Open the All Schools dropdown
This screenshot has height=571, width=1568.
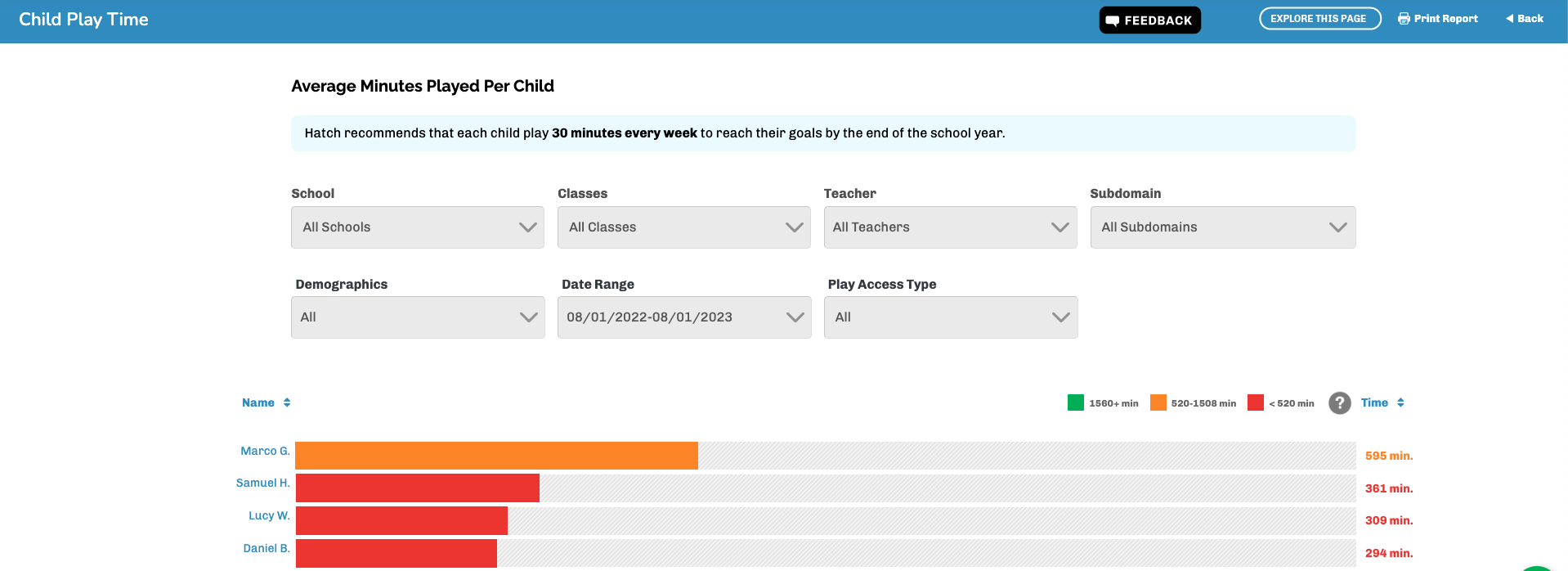click(417, 227)
